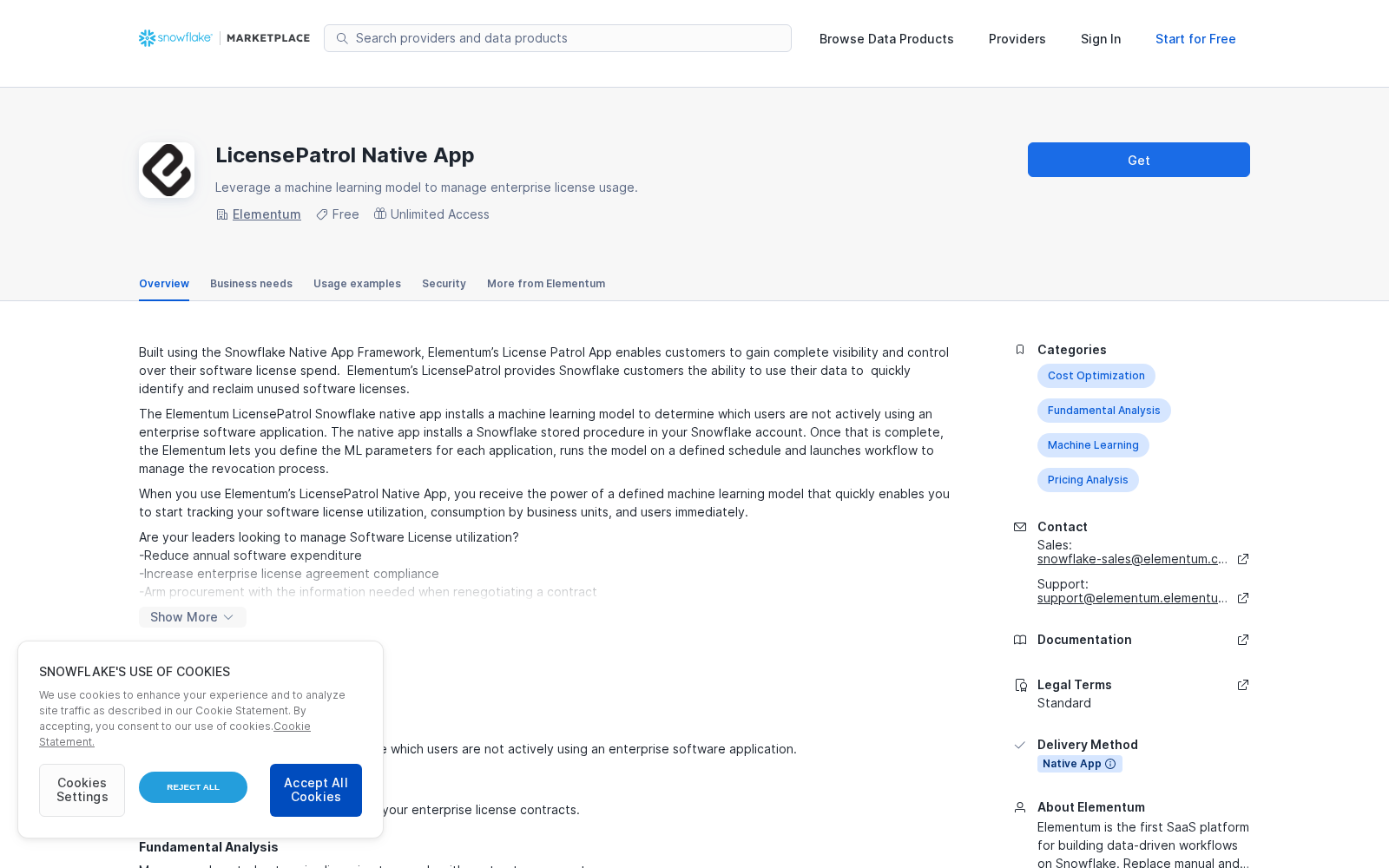Click Sign In in the header
The width and height of the screenshot is (1389, 868).
[x=1101, y=39]
